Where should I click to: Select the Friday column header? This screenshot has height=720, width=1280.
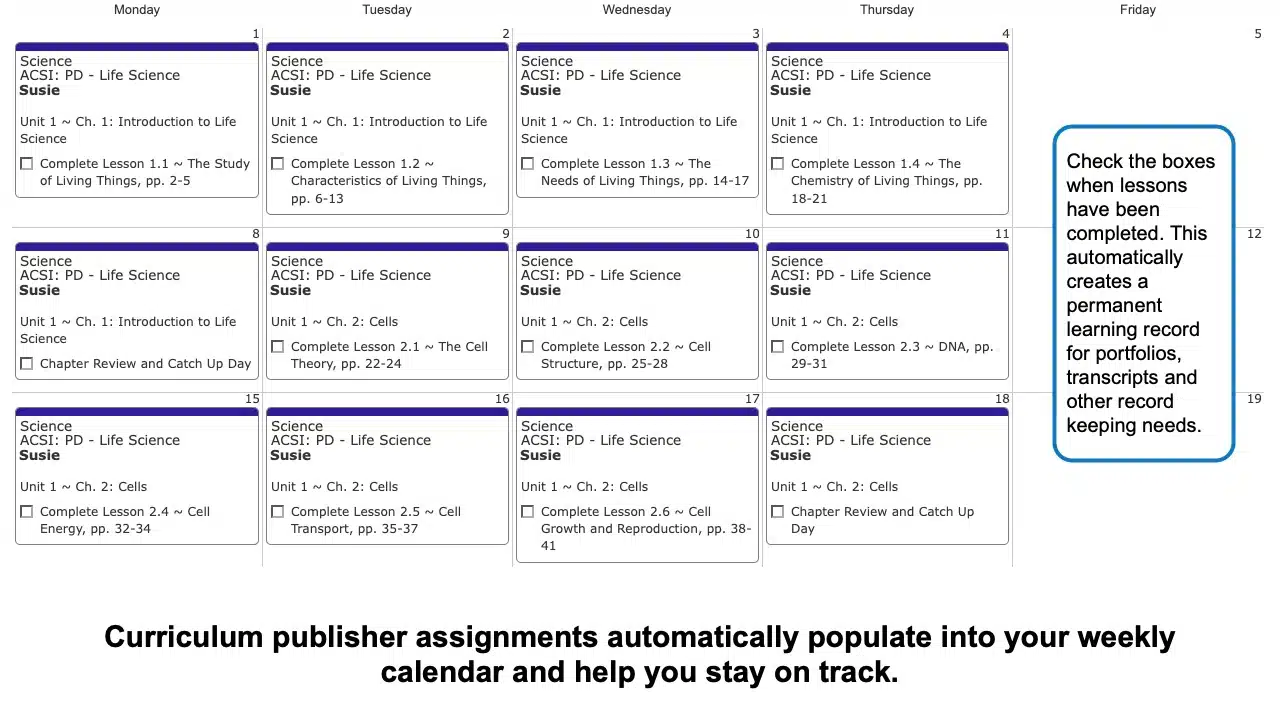coord(1138,10)
